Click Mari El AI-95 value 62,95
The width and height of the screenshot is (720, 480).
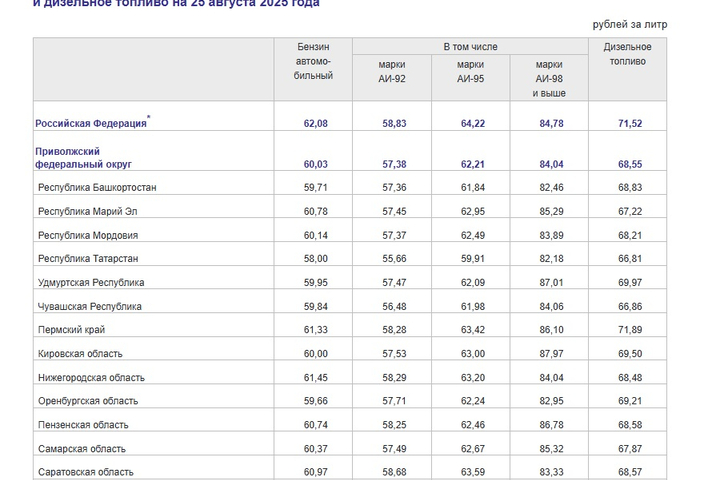472,211
